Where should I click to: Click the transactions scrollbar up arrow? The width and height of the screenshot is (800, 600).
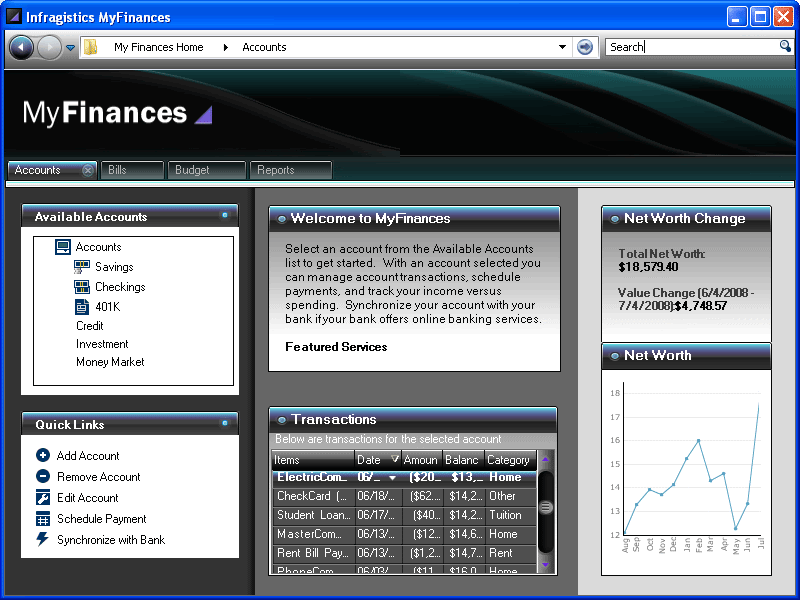(x=545, y=459)
